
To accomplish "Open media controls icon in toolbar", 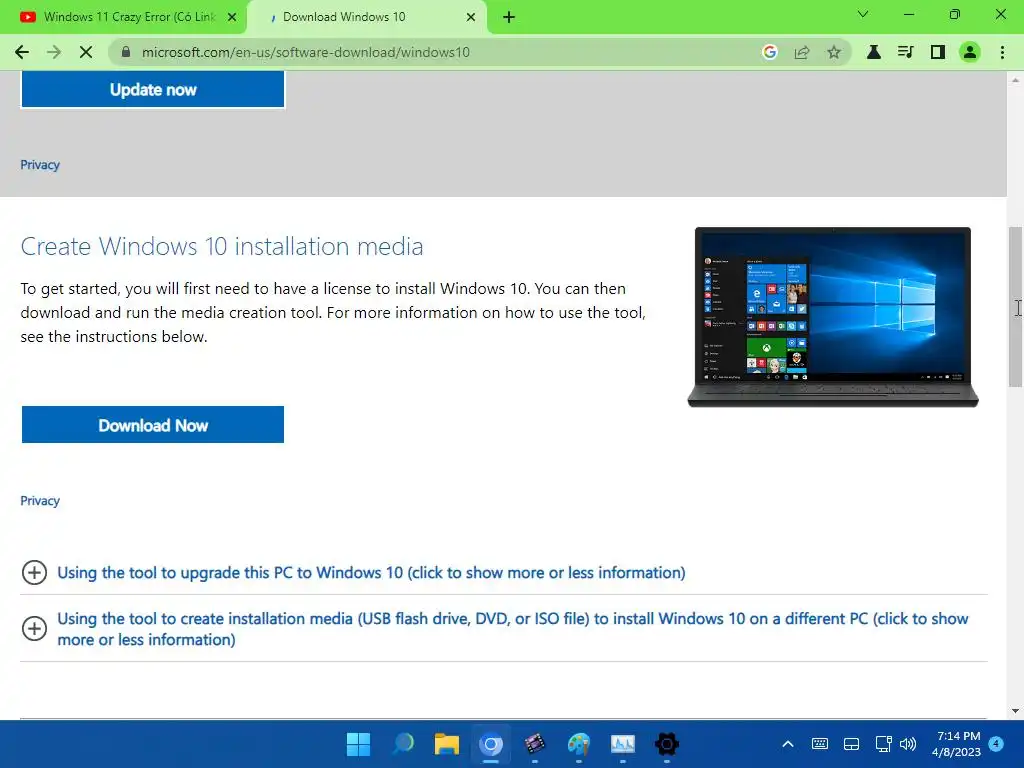I will click(905, 52).
